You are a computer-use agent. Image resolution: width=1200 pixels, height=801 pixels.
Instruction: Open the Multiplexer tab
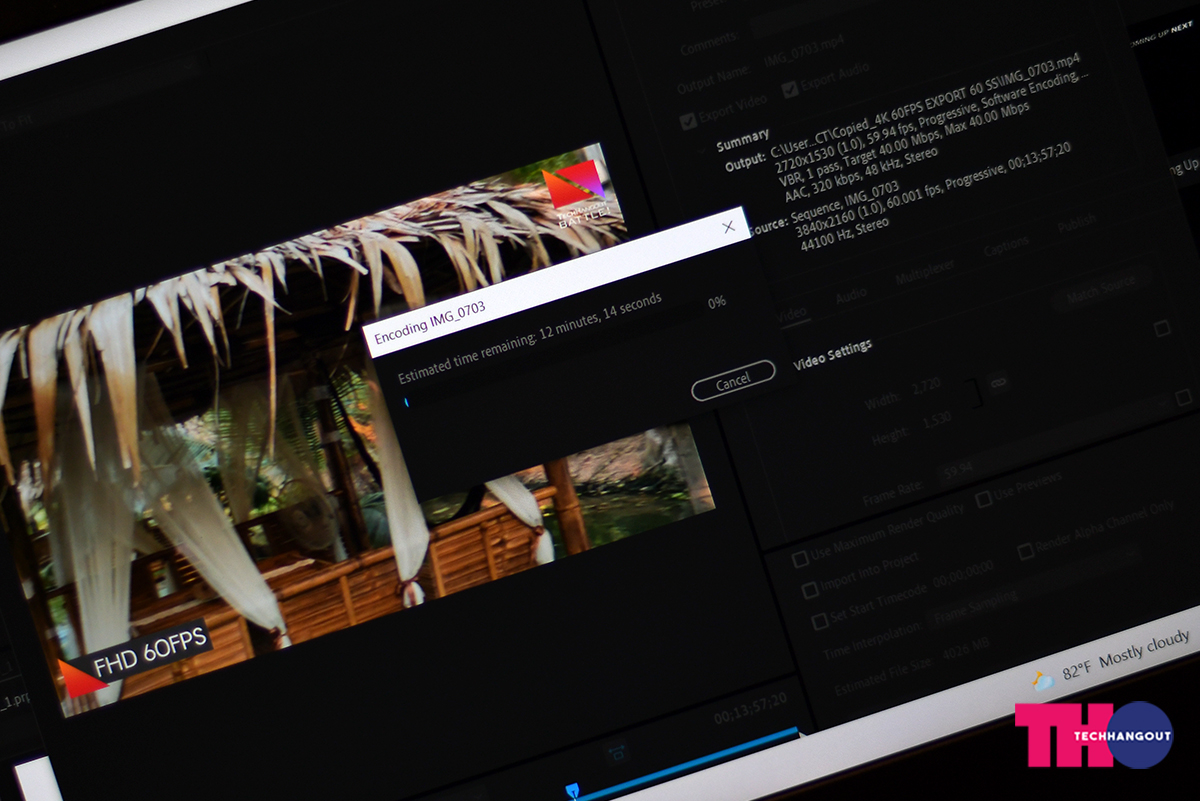[927, 270]
